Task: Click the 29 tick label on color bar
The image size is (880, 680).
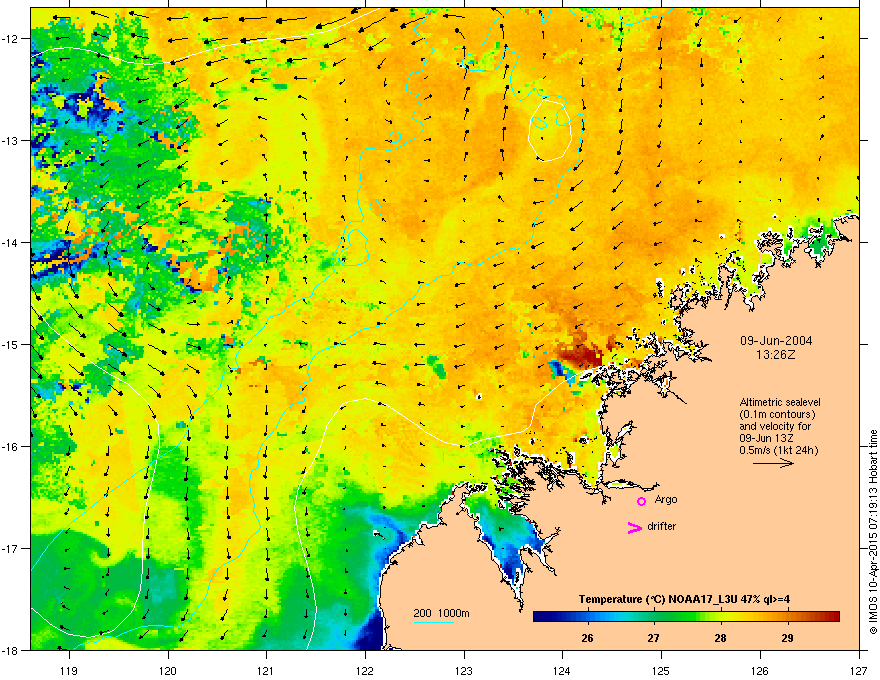Action: pyautogui.click(x=787, y=638)
